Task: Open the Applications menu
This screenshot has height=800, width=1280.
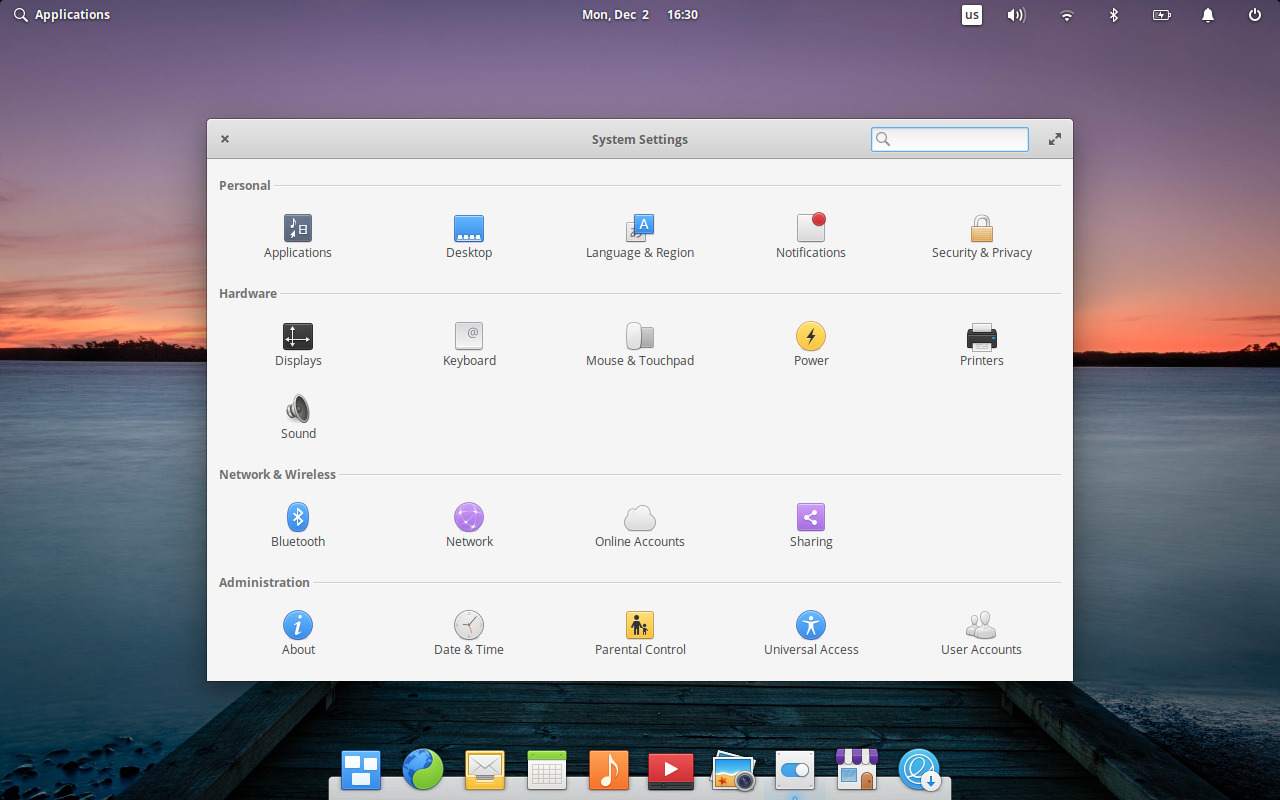Action: (62, 14)
